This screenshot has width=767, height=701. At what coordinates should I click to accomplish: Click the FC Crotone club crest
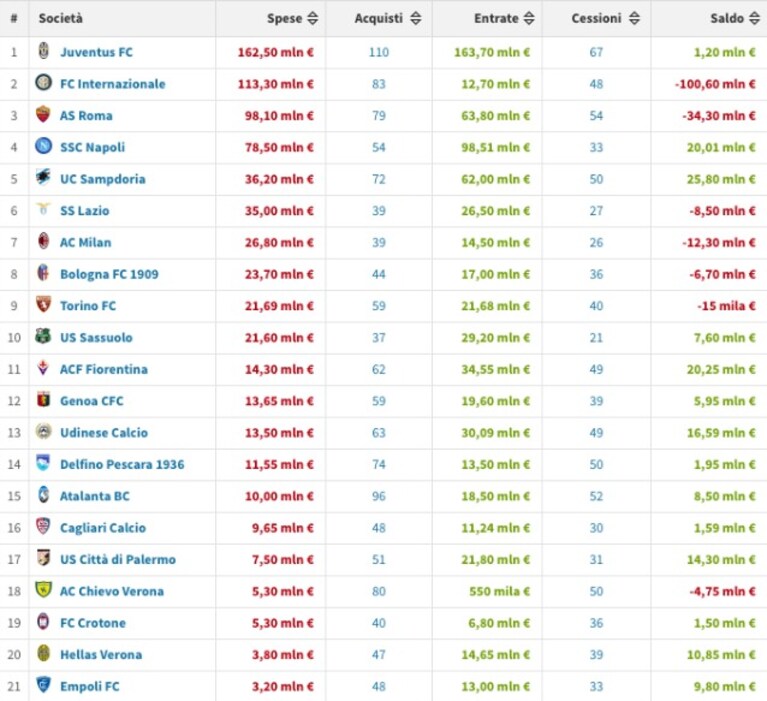click(44, 621)
